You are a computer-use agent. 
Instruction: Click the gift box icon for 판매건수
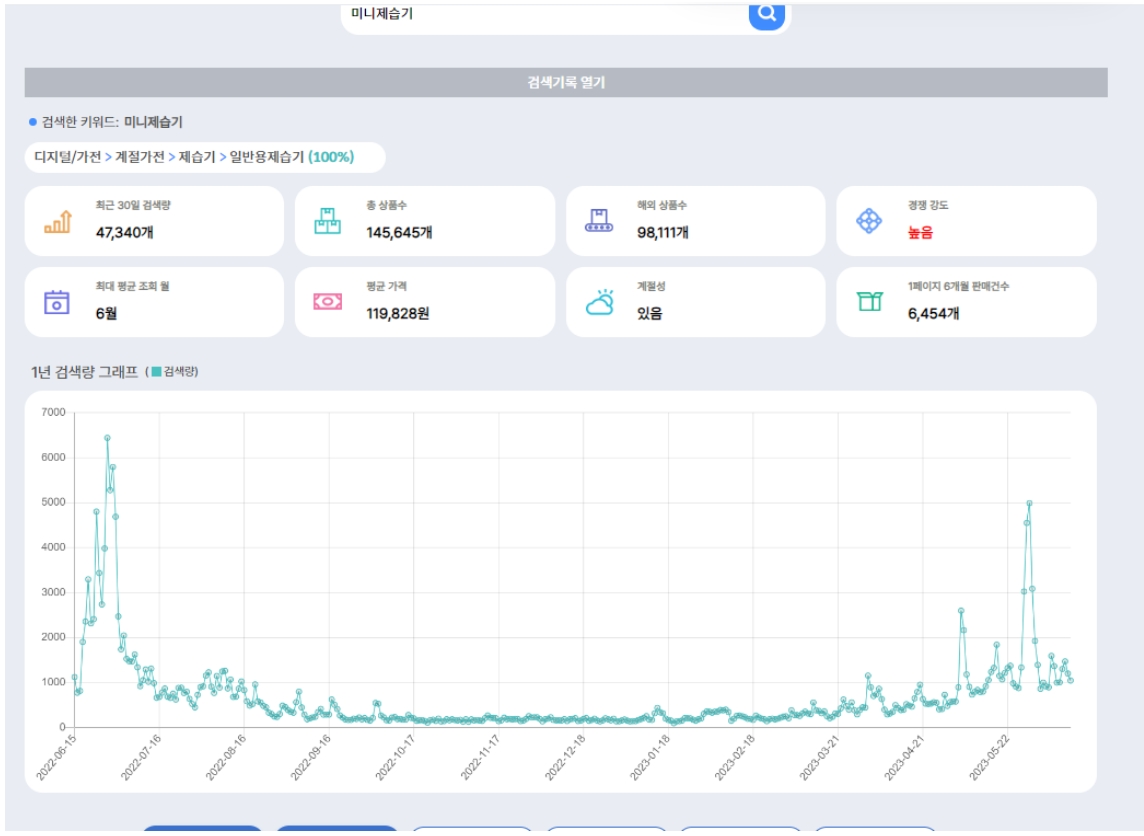pyautogui.click(x=870, y=301)
